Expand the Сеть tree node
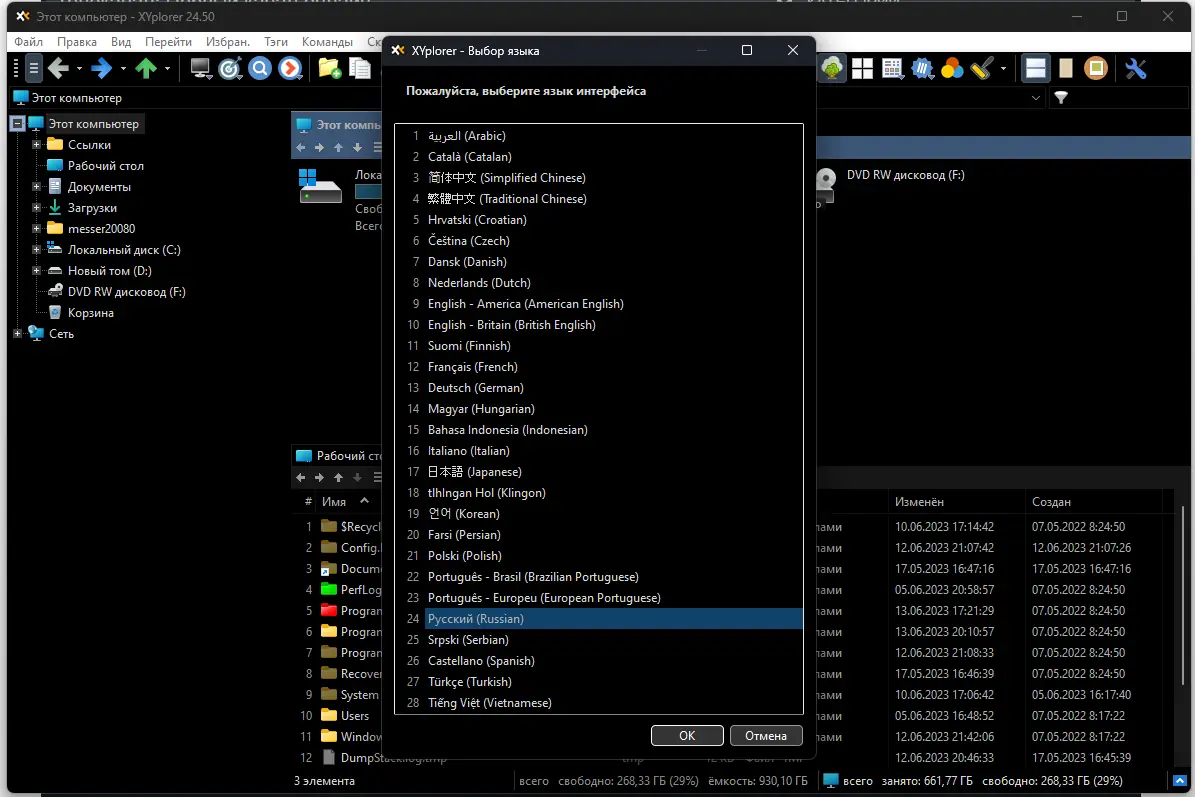This screenshot has height=797, width=1195. coord(18,334)
